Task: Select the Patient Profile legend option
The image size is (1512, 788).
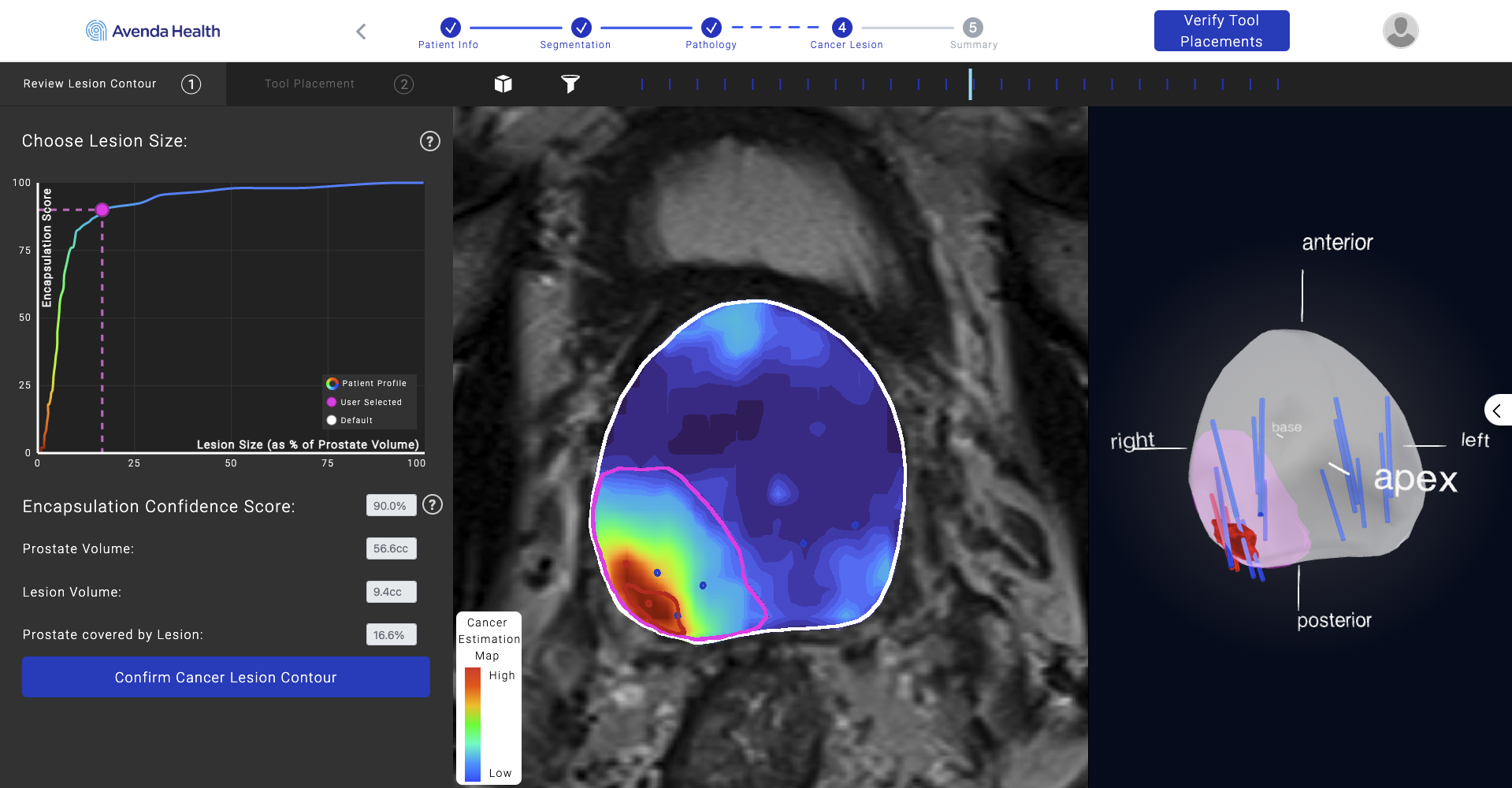Action: coord(366,383)
